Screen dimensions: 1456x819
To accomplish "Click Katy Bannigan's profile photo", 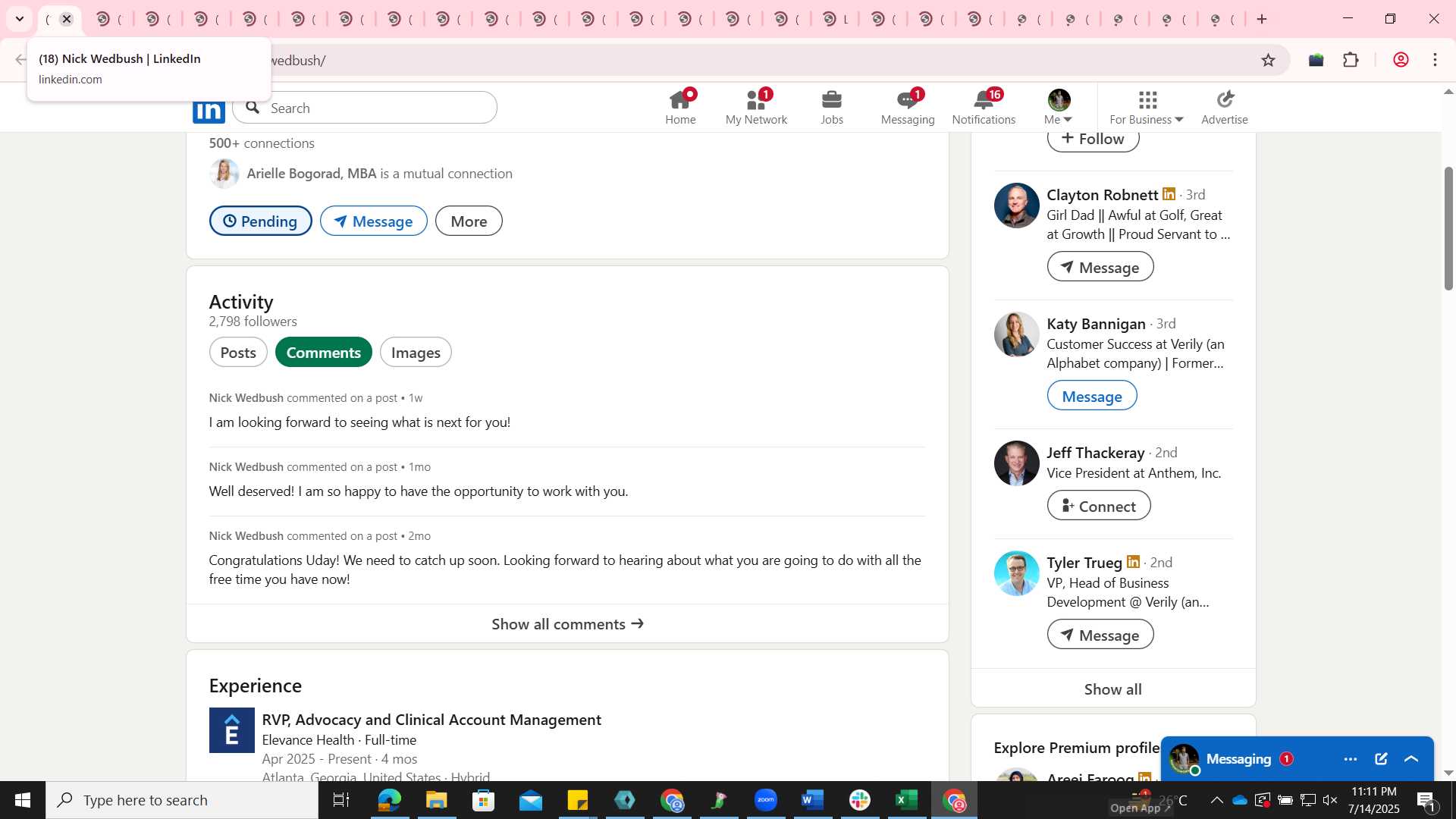I will point(1016,334).
